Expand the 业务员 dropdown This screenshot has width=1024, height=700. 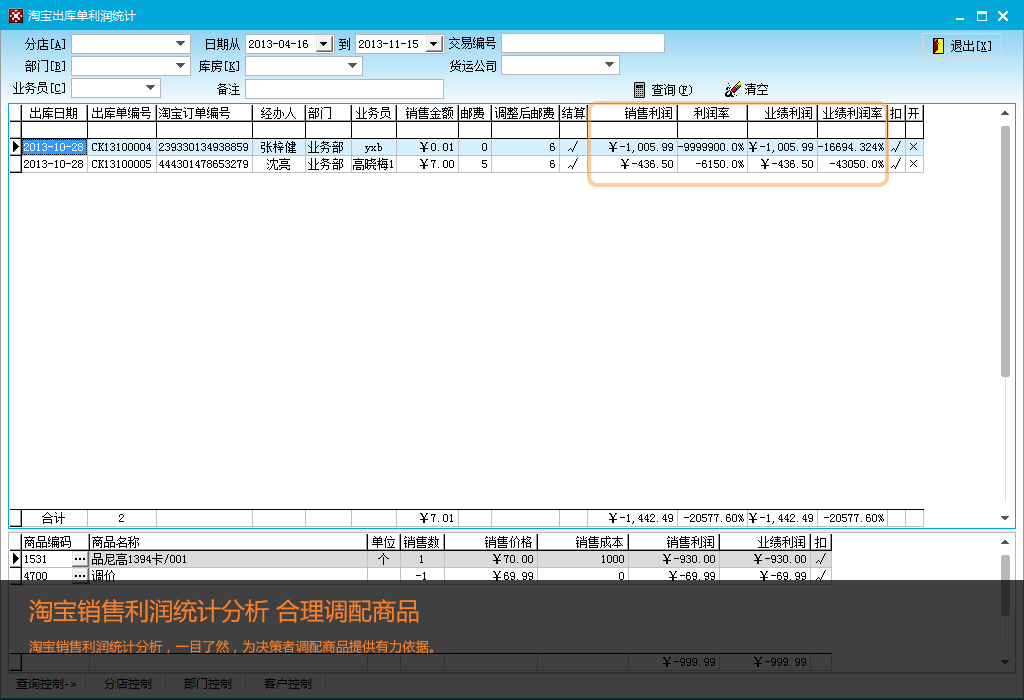[150, 88]
